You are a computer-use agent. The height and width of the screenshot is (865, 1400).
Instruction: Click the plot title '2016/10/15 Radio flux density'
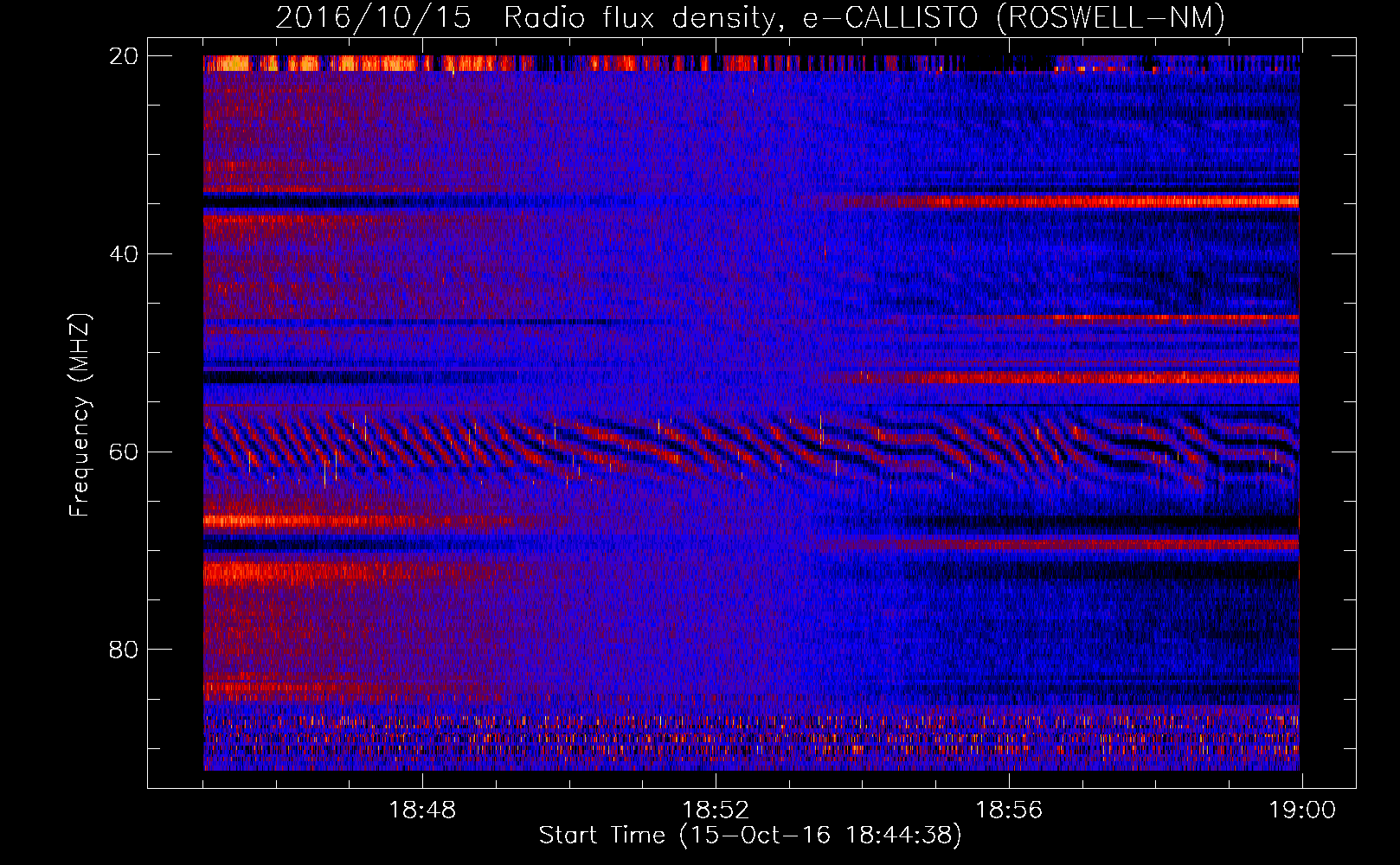coord(749,18)
